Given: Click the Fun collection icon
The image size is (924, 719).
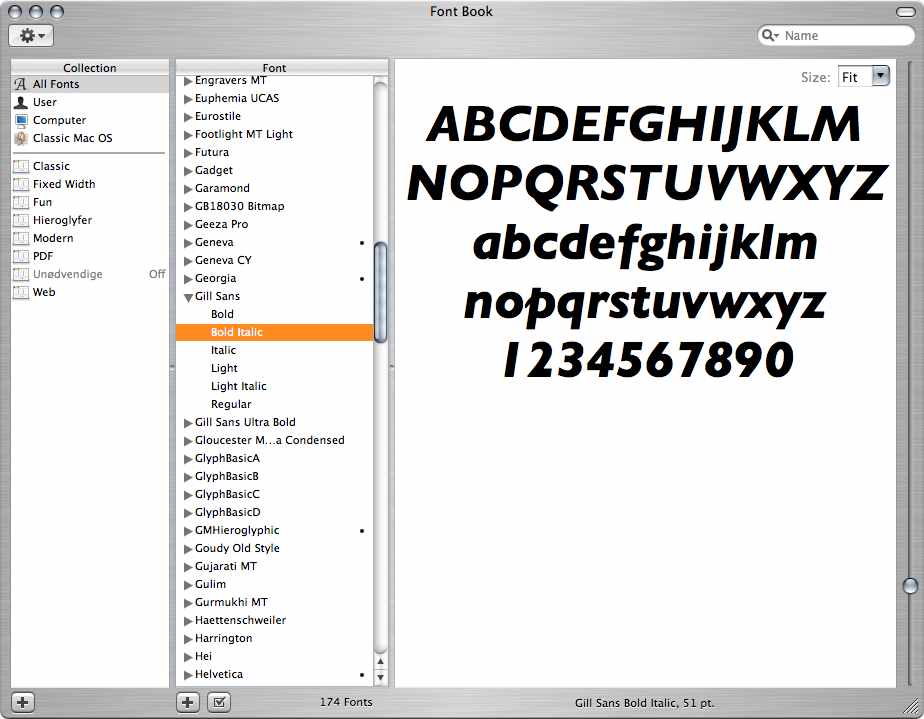Looking at the screenshot, I should point(21,203).
